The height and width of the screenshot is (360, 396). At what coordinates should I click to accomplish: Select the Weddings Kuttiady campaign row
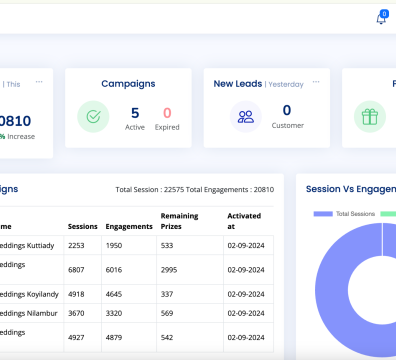(137, 245)
